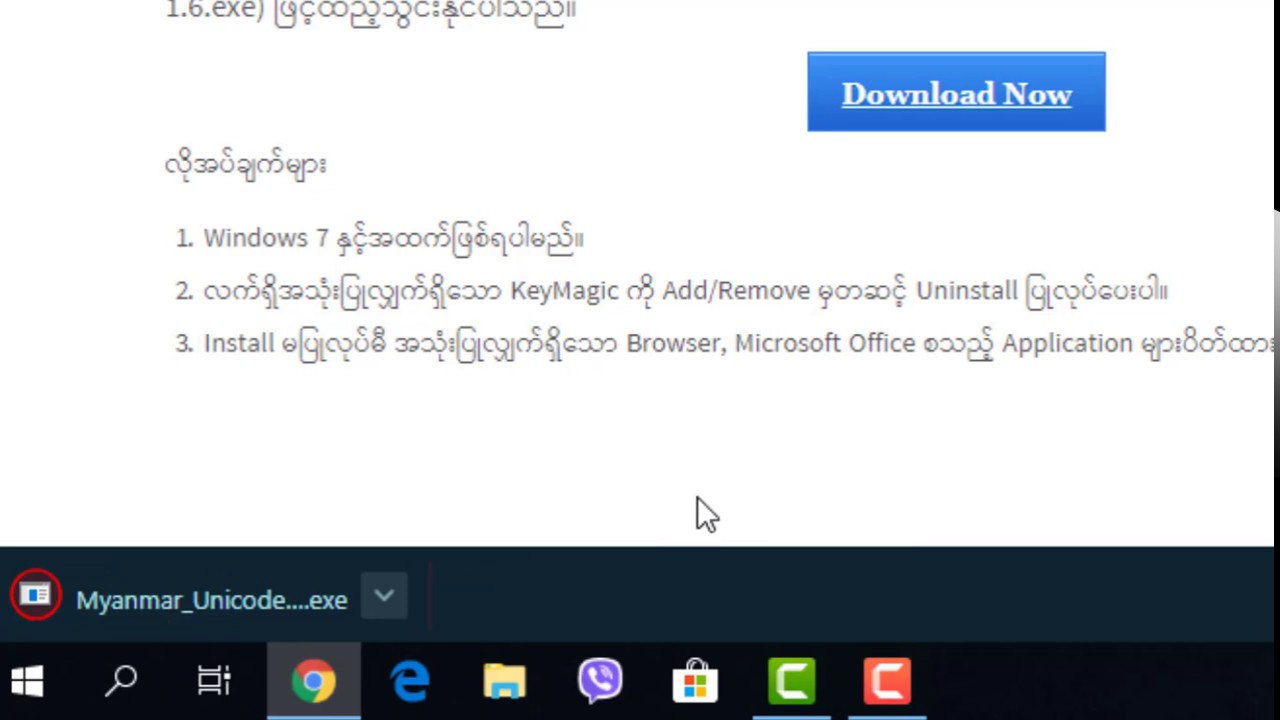The width and height of the screenshot is (1280, 720).
Task: Click requirement line mentioning KeyMagic Uninstall
Action: point(685,291)
